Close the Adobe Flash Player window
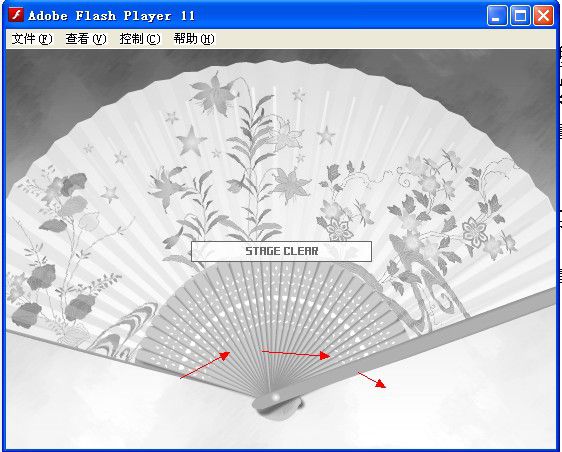 (543, 16)
